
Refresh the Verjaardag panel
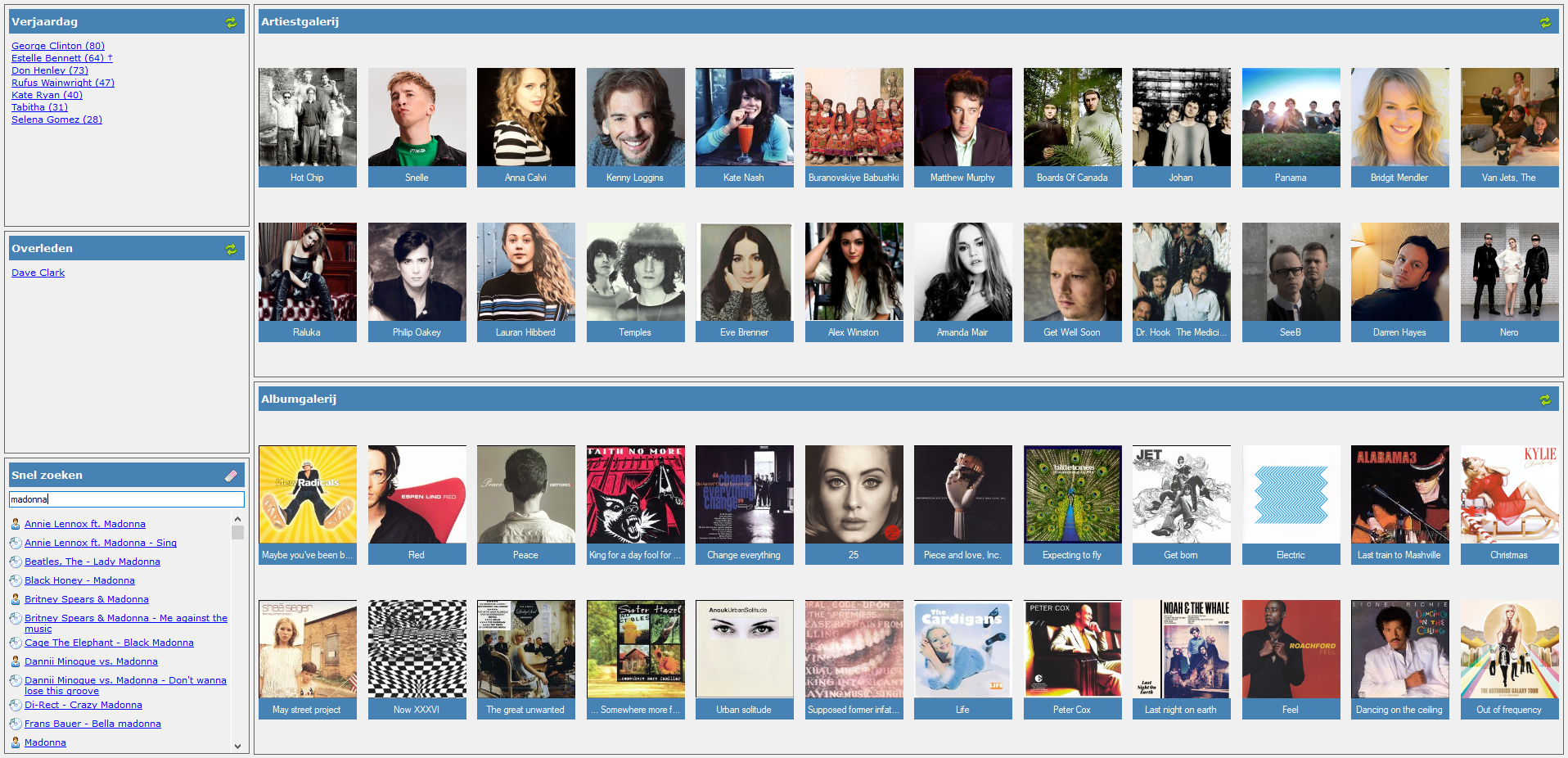[231, 22]
